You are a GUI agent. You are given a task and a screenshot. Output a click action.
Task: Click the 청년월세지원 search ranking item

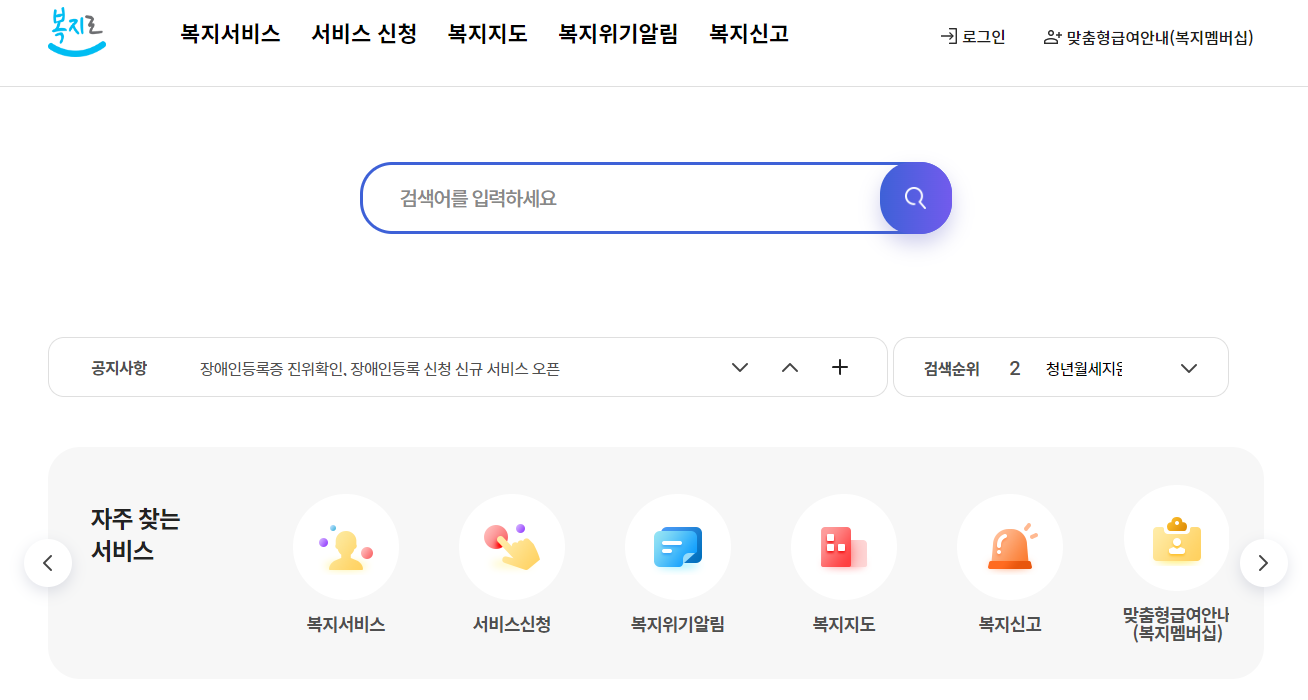pyautogui.click(x=1084, y=369)
